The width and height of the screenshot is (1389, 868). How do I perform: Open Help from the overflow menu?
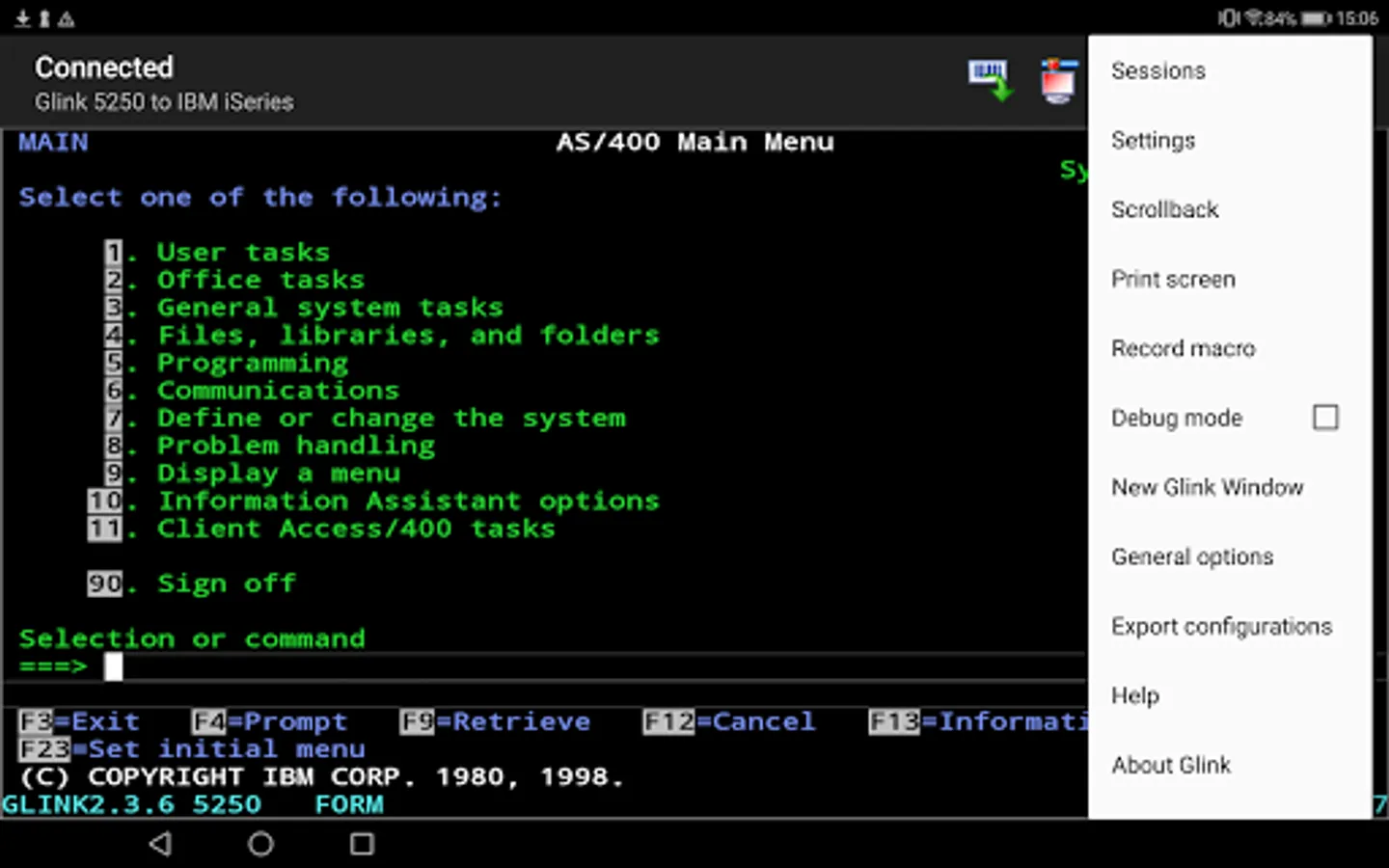point(1230,695)
